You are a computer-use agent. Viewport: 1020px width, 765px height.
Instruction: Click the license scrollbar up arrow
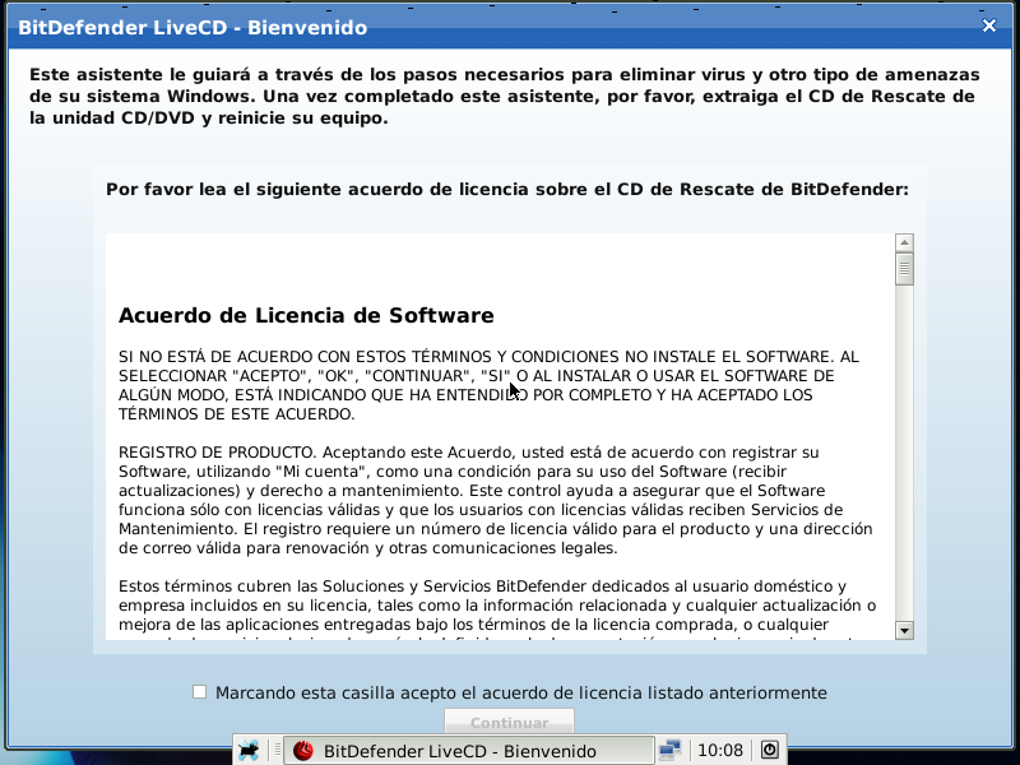904,243
